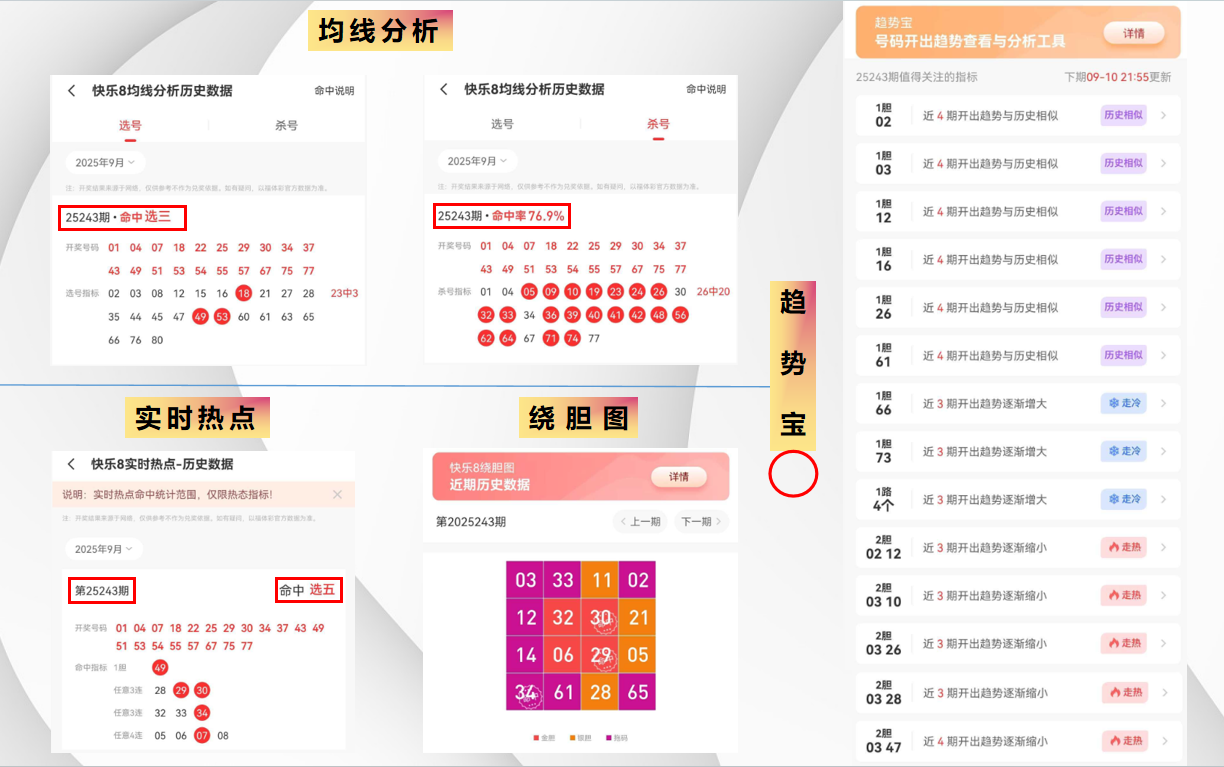Screen dimensions: 1224x767
Task: Close the 说明 notice banner
Action: pyautogui.click(x=337, y=494)
